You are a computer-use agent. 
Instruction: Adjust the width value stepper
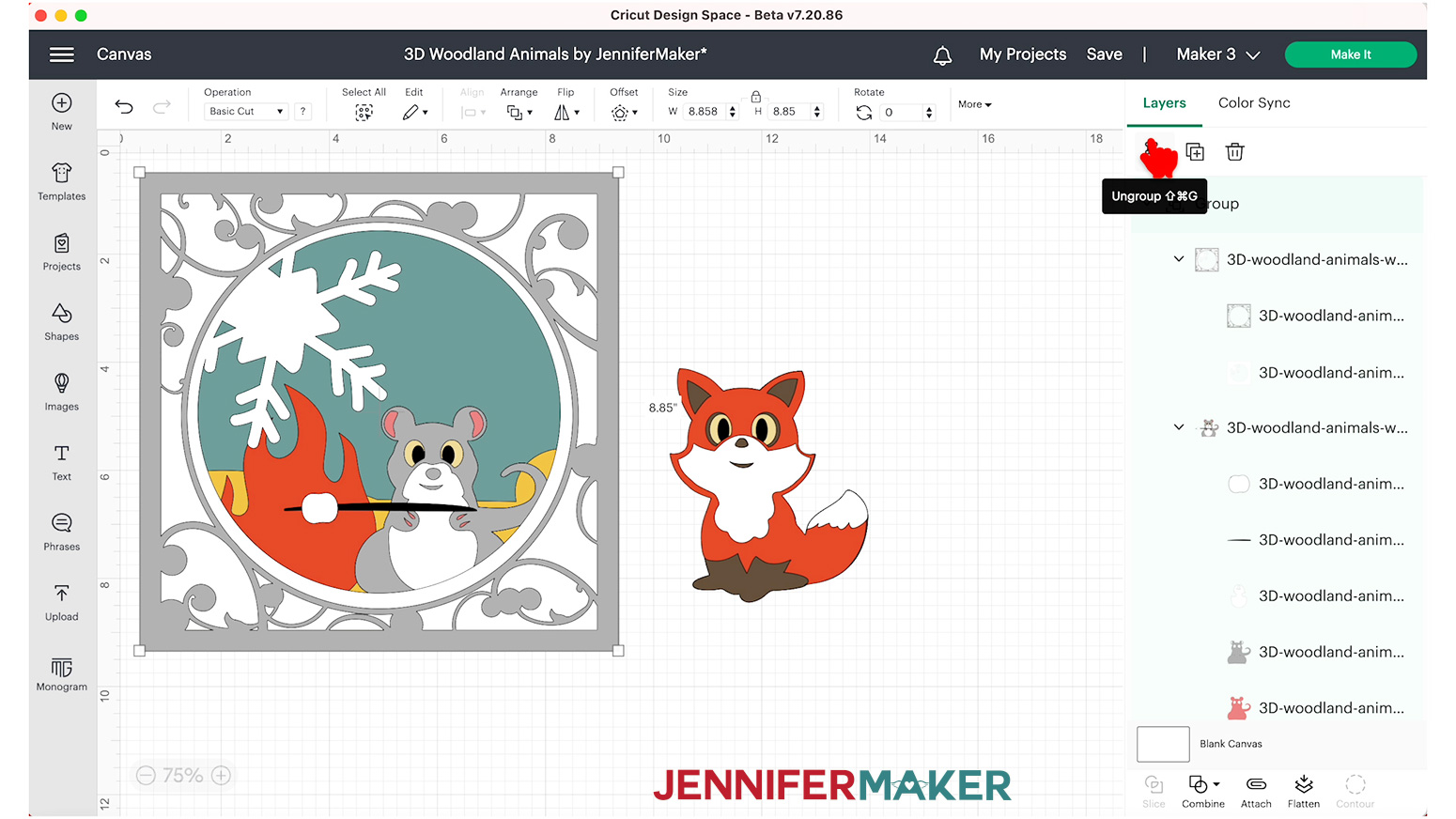[733, 112]
